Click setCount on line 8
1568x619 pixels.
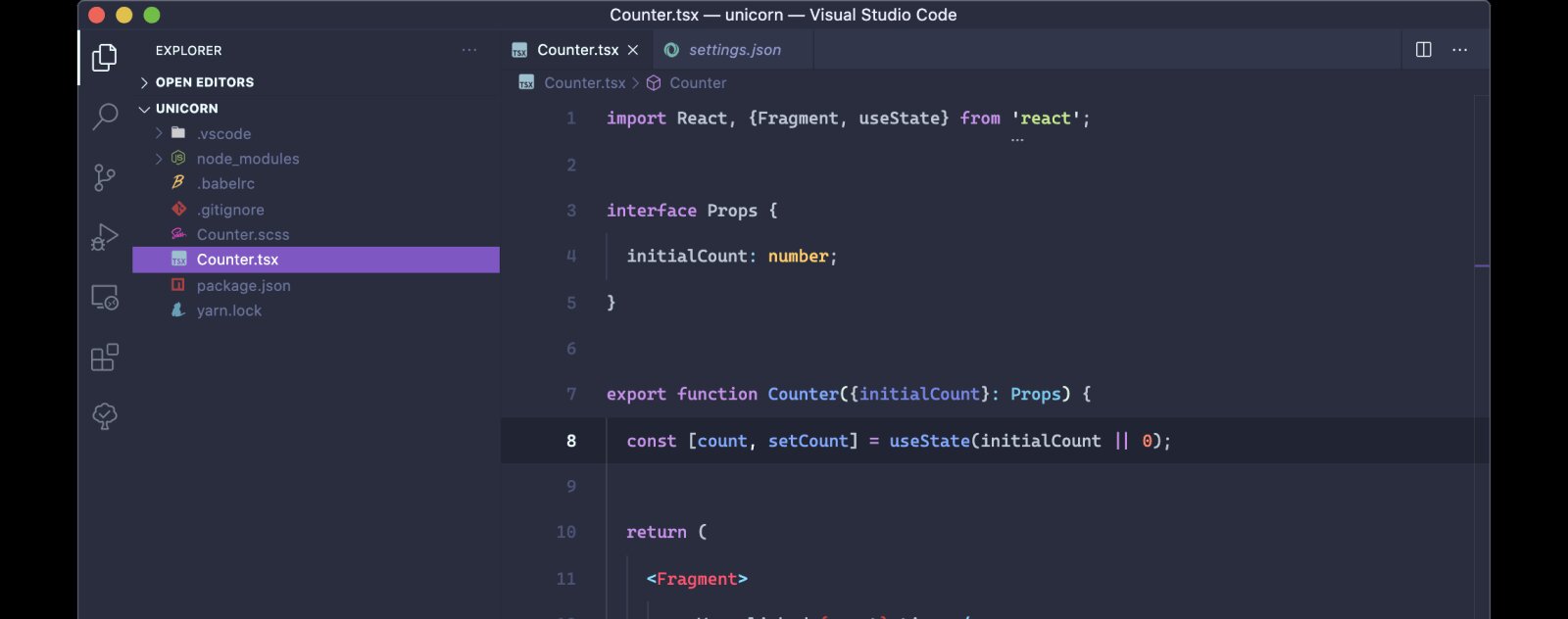808,441
